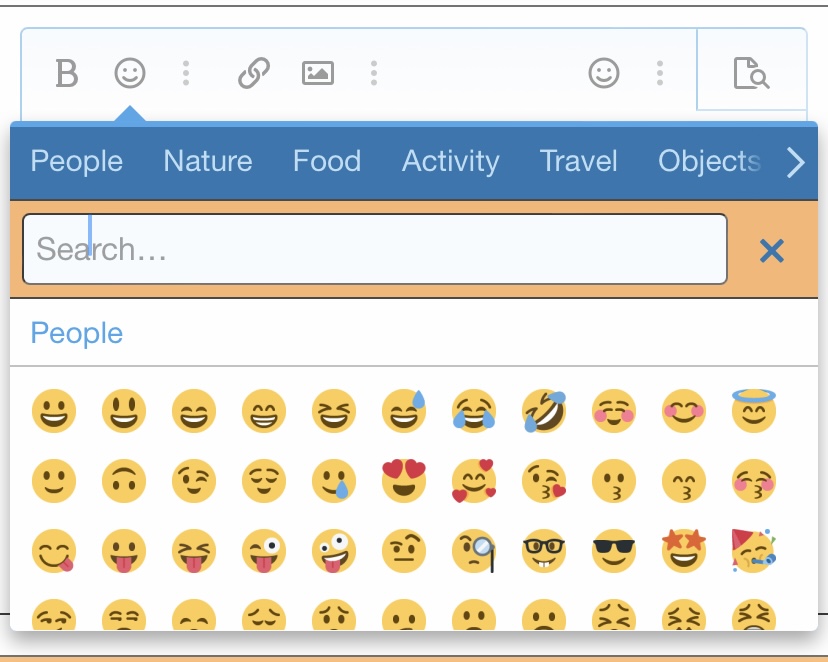The height and width of the screenshot is (662, 828).
Task: Clear emoji search with the X button
Action: 771,250
